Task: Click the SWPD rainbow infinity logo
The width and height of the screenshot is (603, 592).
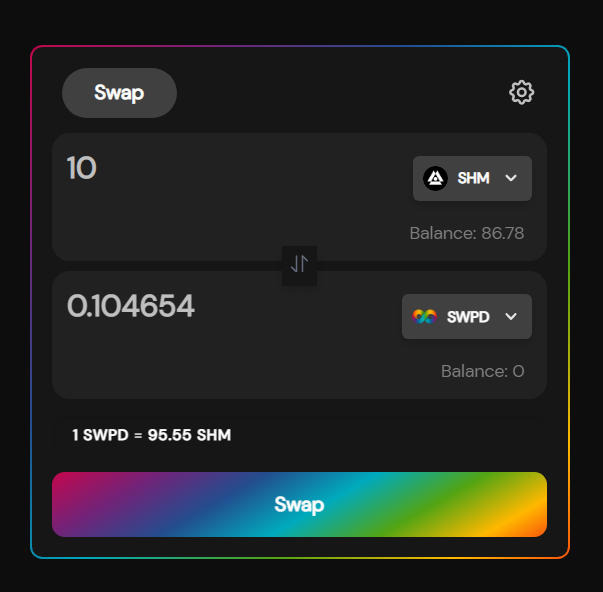Action: click(425, 317)
